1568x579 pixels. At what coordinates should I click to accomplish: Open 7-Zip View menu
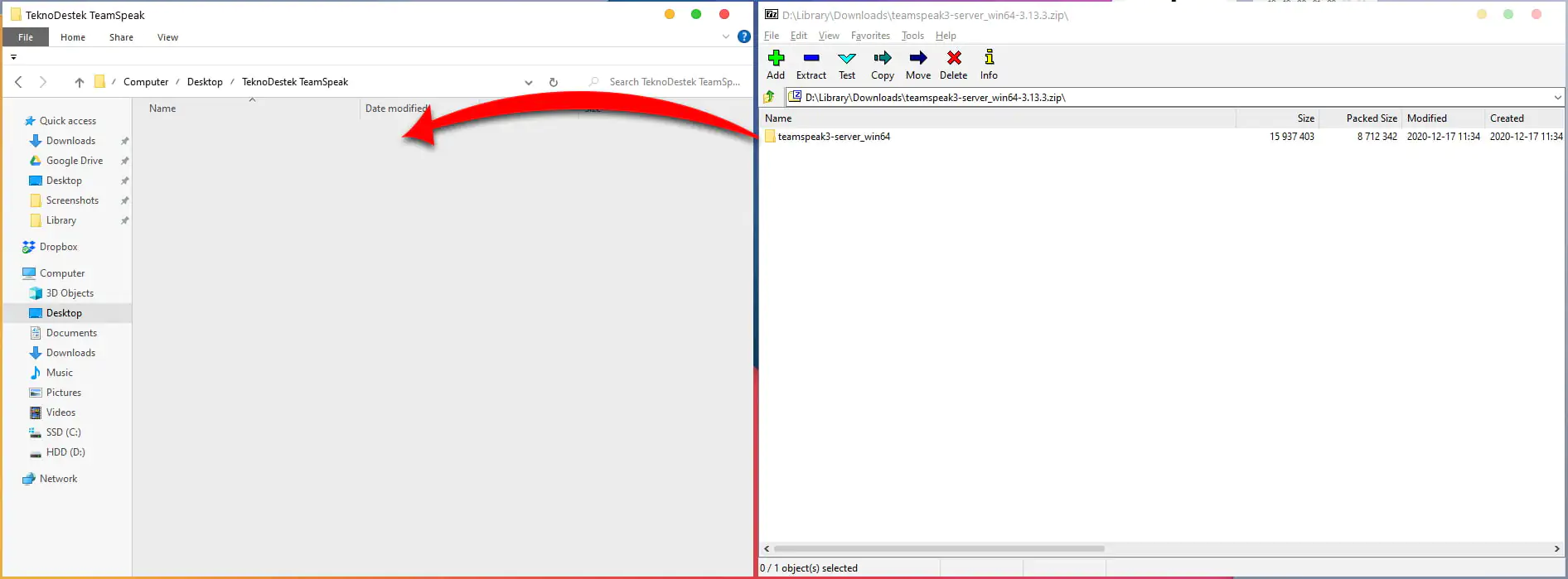click(829, 36)
